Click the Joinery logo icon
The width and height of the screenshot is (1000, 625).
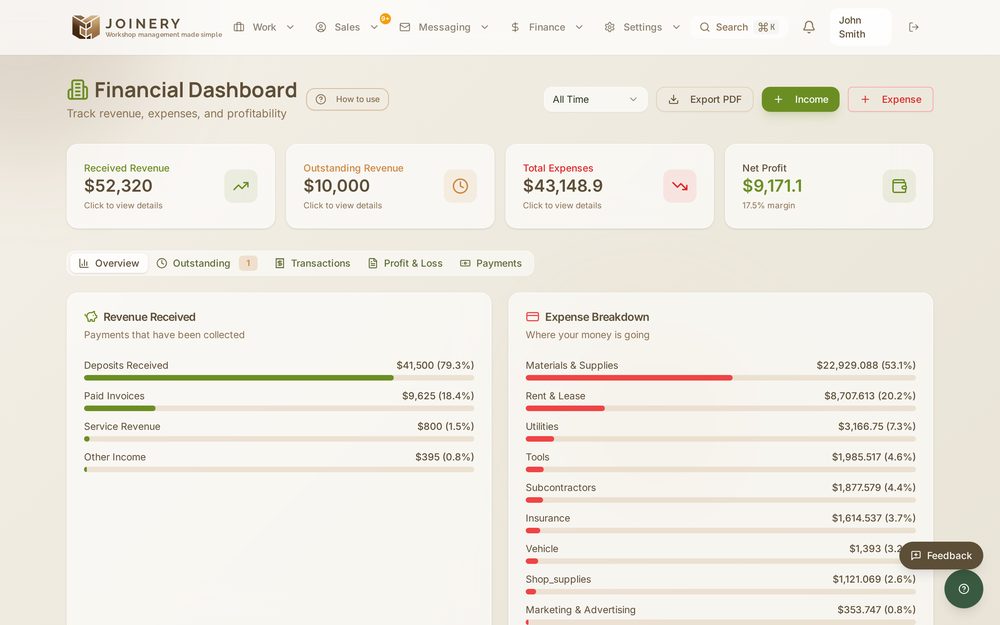[85, 27]
